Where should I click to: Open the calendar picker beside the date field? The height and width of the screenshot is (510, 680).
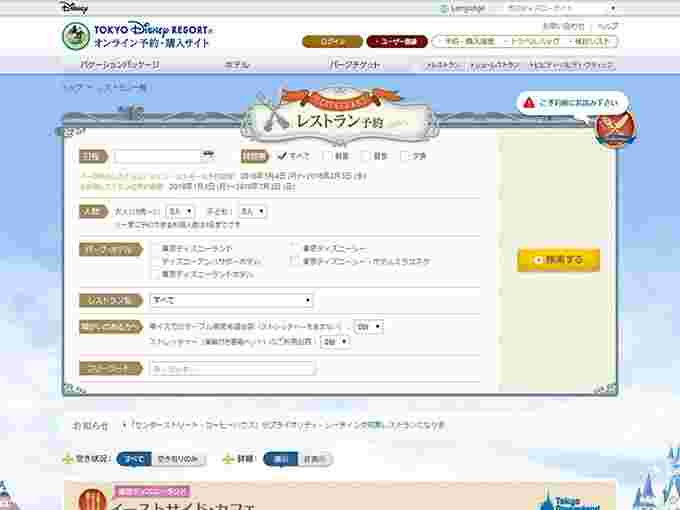(209, 155)
